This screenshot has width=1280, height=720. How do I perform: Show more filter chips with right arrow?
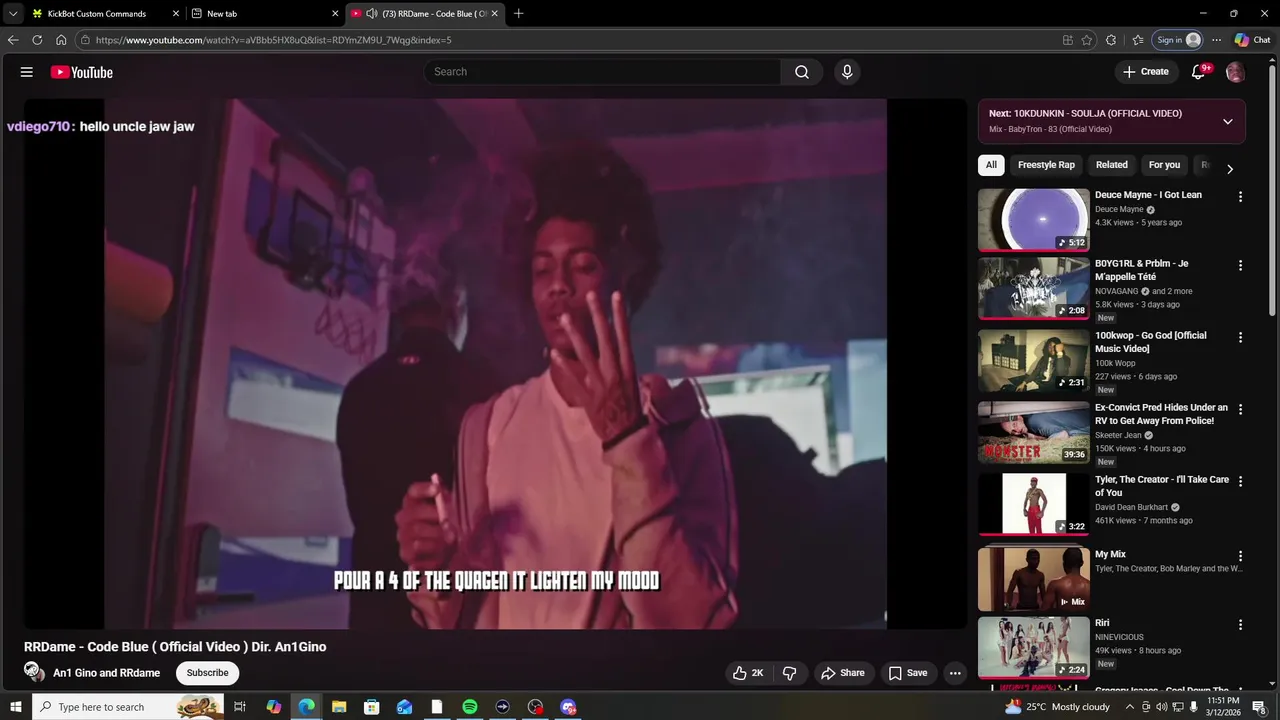[x=1229, y=168]
